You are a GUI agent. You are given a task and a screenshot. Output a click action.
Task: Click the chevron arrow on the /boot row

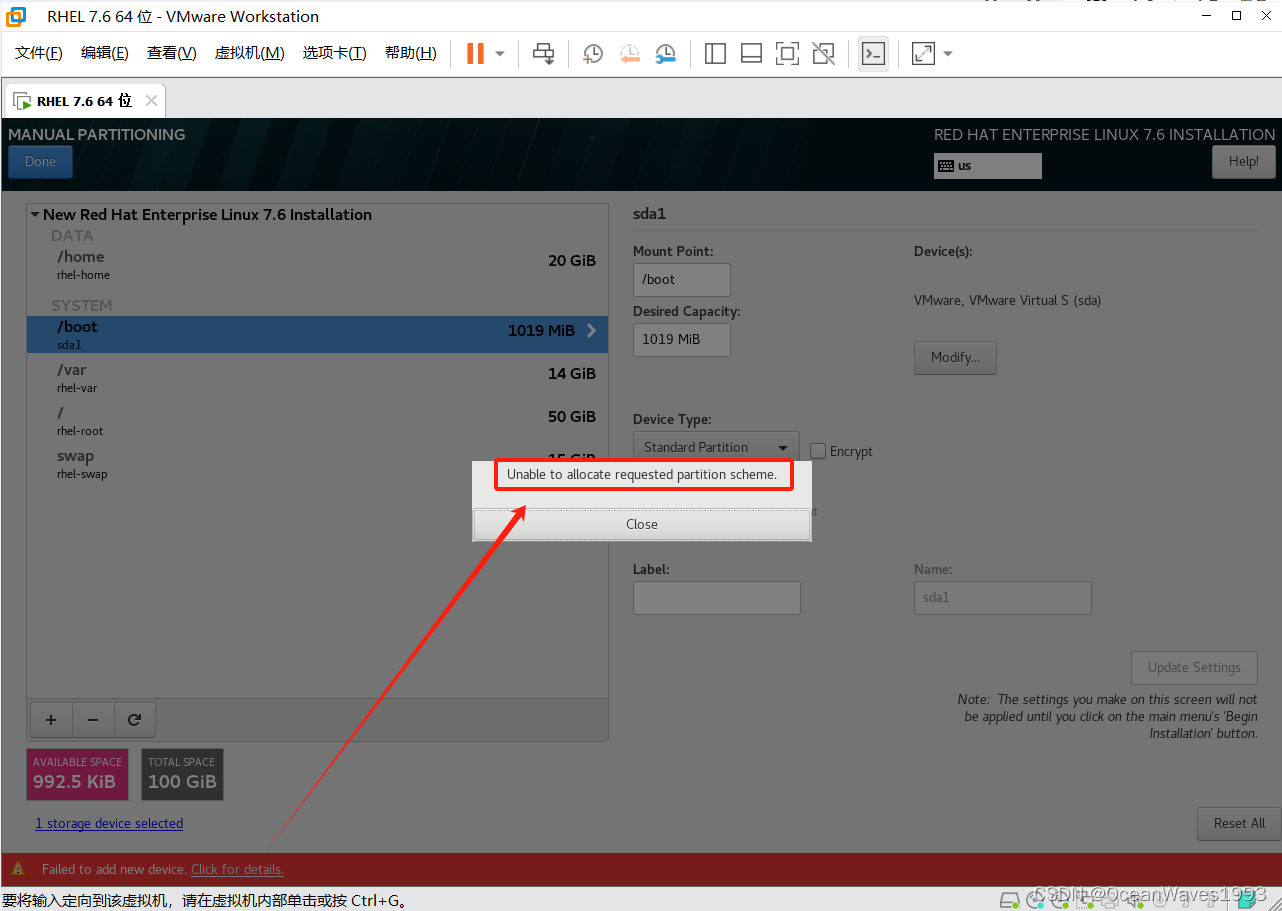591,331
